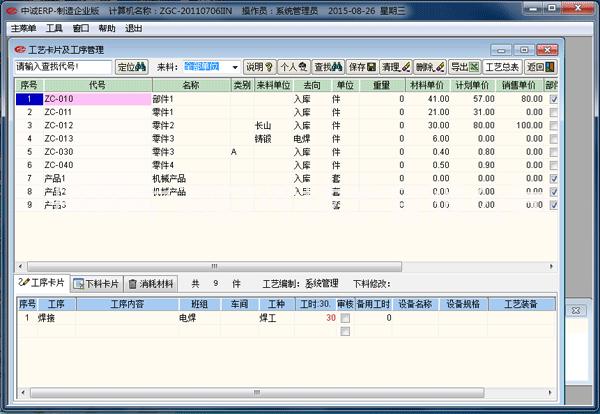Viewport: 600px width, 414px height.
Task: Click the close X on the background panel at right
Action: pyautogui.click(x=576, y=310)
